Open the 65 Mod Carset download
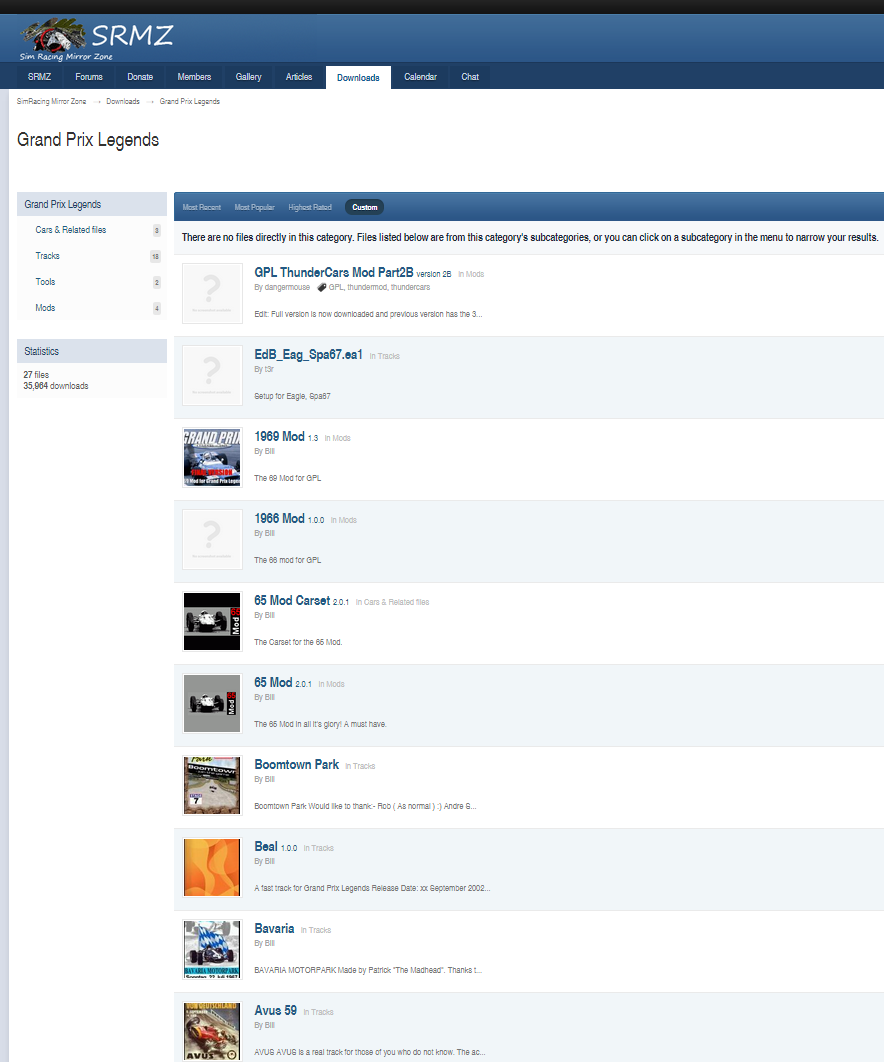 (292, 600)
